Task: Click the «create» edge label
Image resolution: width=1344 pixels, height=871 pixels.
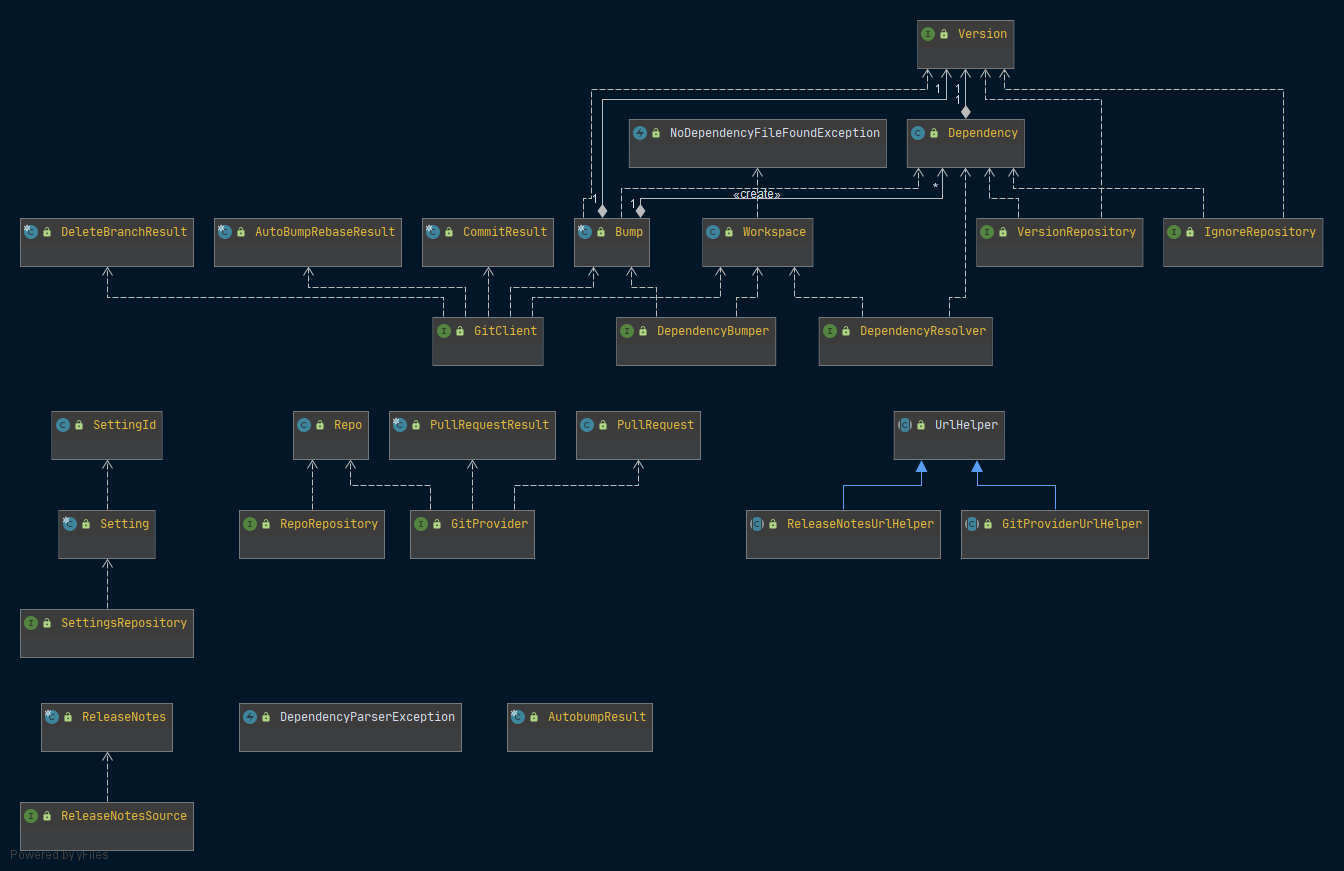Action: click(757, 195)
